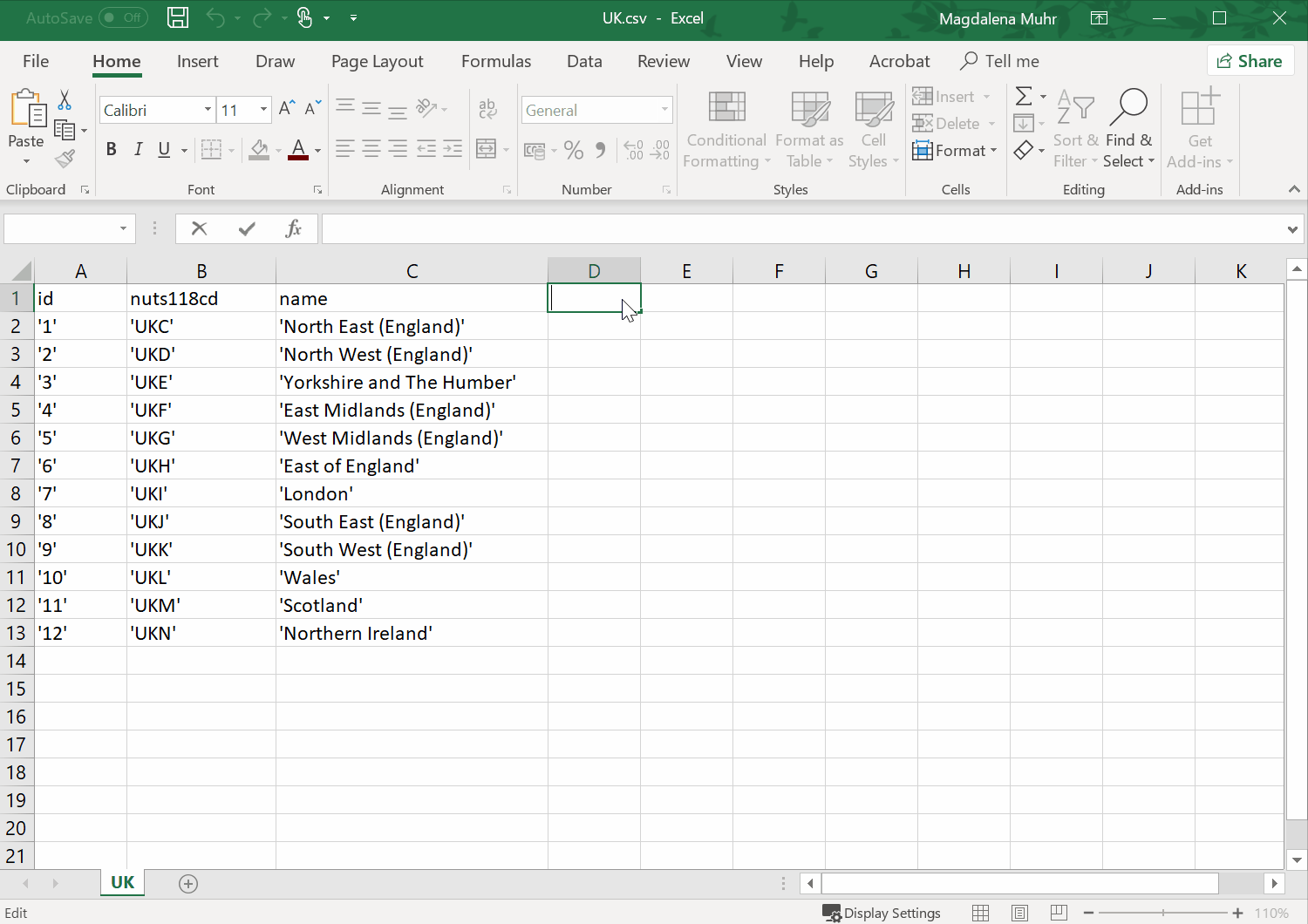Screen dimensions: 1308x924
Task: Click the Touch/Mouse mode icon
Action: (x=304, y=17)
